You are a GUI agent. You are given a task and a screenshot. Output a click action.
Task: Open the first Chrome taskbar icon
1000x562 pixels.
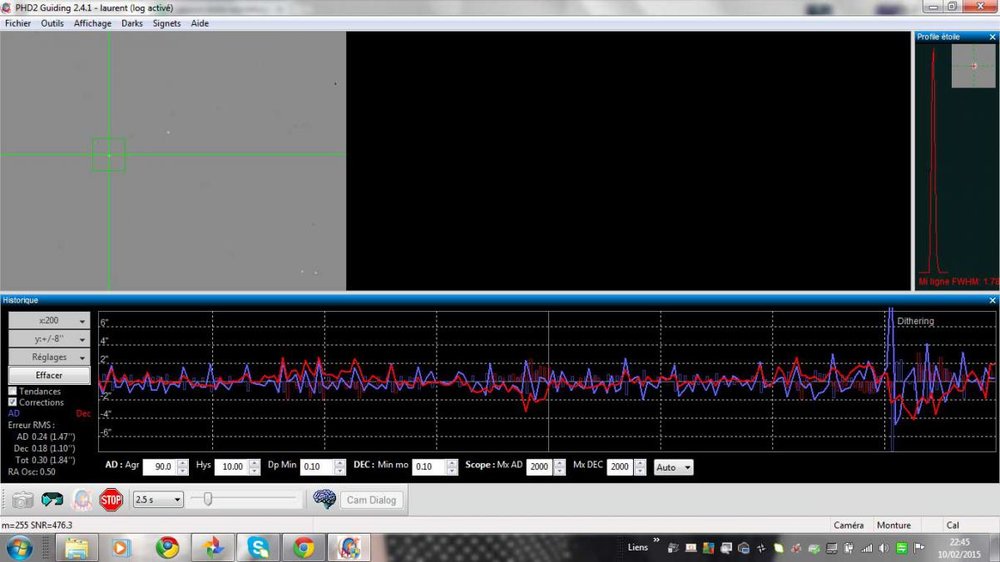coord(167,548)
